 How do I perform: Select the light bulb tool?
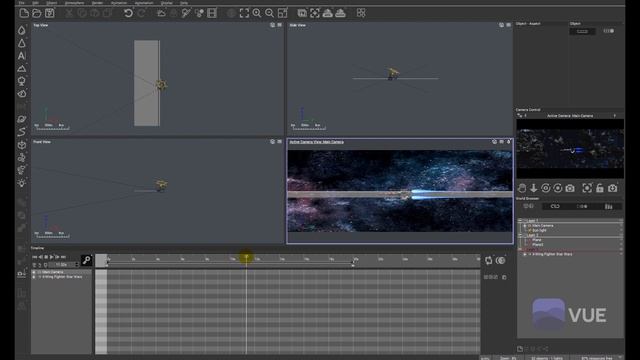22,183
